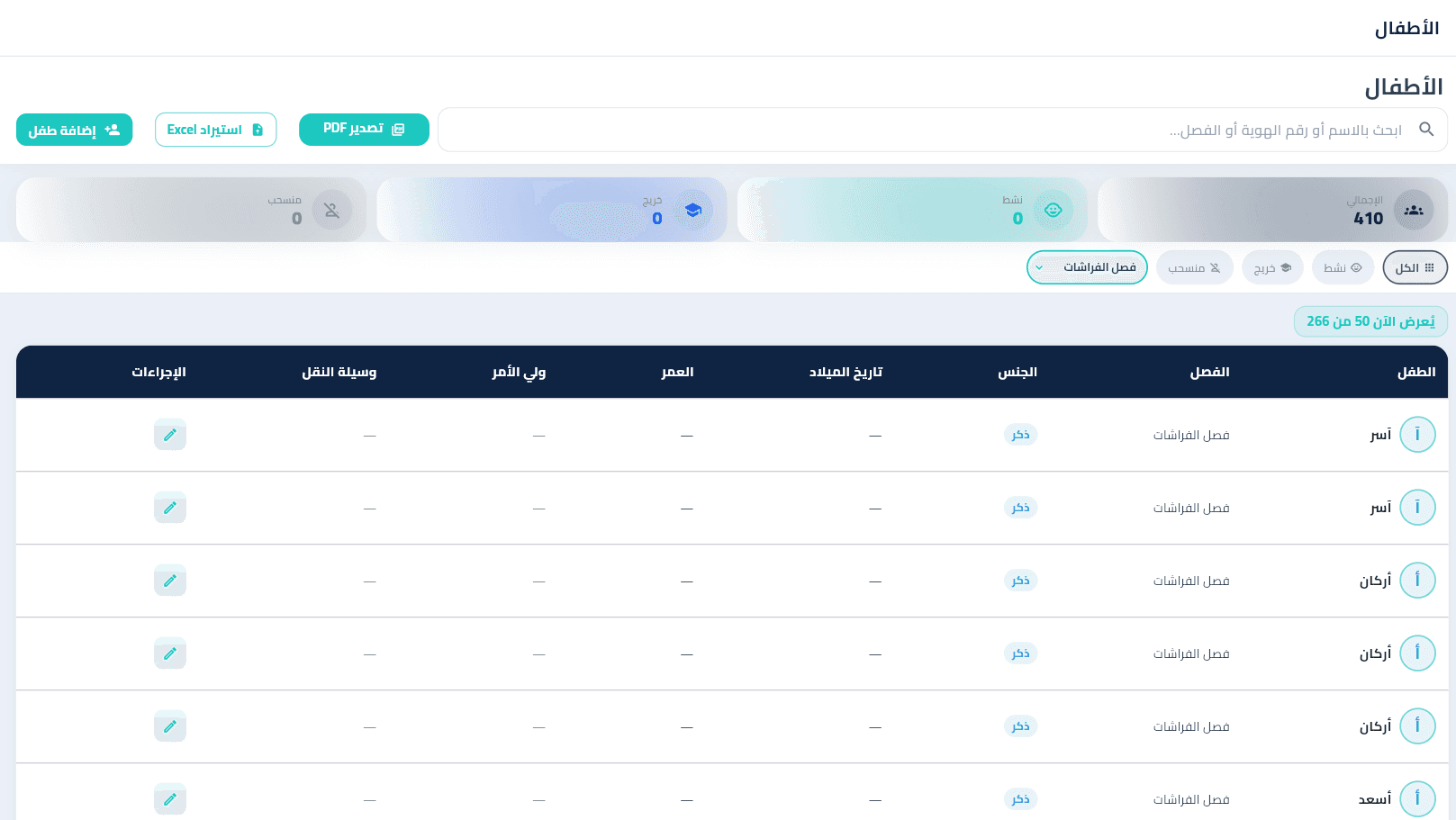The height and width of the screenshot is (820, 1456).
Task: Open the استيراد Excel import button
Action: click(x=215, y=130)
